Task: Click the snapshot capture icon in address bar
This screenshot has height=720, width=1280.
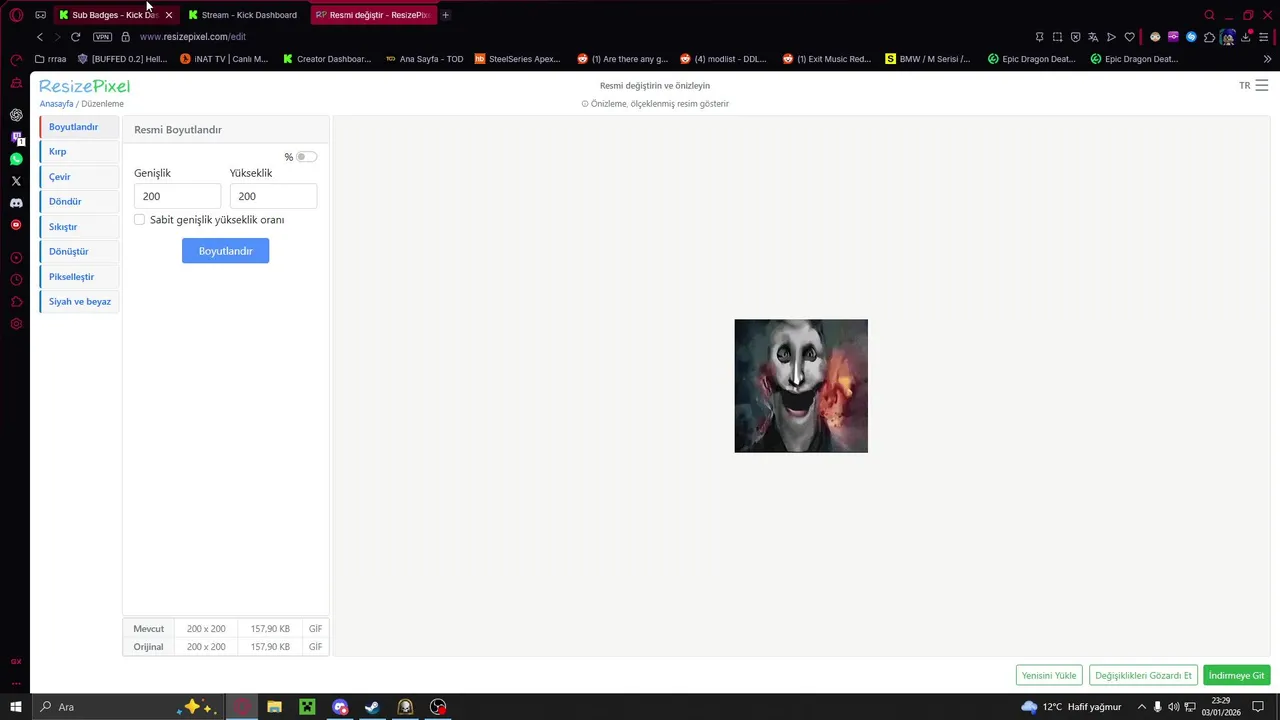Action: tap(1057, 37)
